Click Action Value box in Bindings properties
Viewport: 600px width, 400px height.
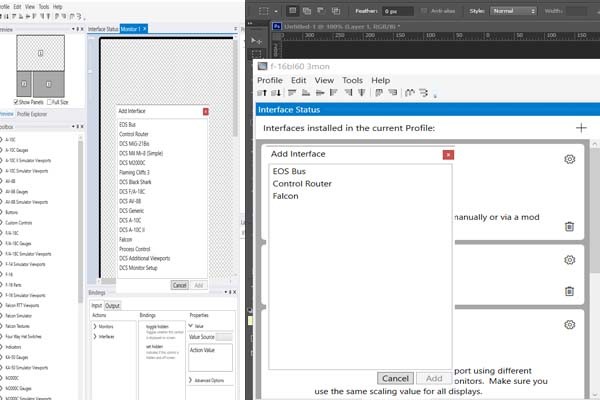pyautogui.click(x=210, y=357)
